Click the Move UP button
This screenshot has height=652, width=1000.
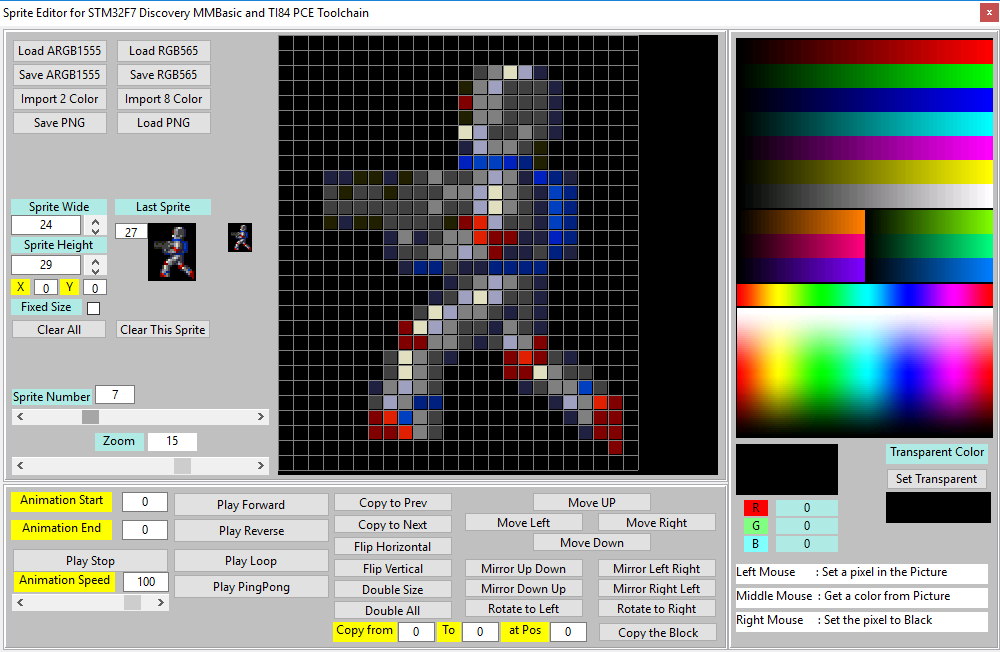[x=592, y=503]
